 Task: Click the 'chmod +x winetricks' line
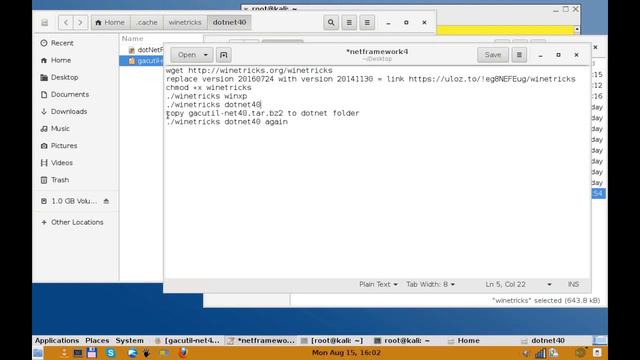209,87
